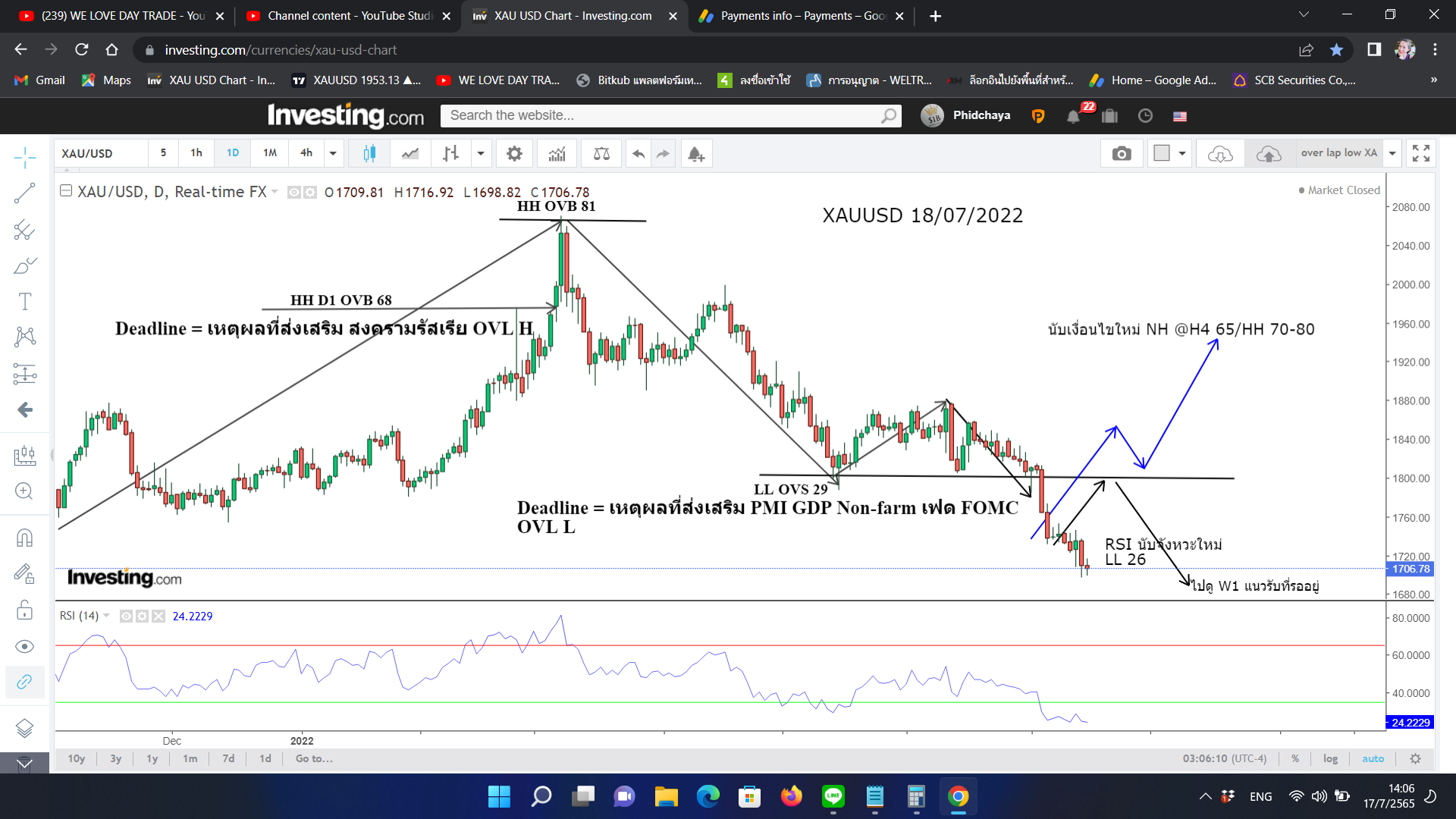Open the compare symbols scale icon
Viewport: 1456px width, 819px height.
pyautogui.click(x=601, y=154)
